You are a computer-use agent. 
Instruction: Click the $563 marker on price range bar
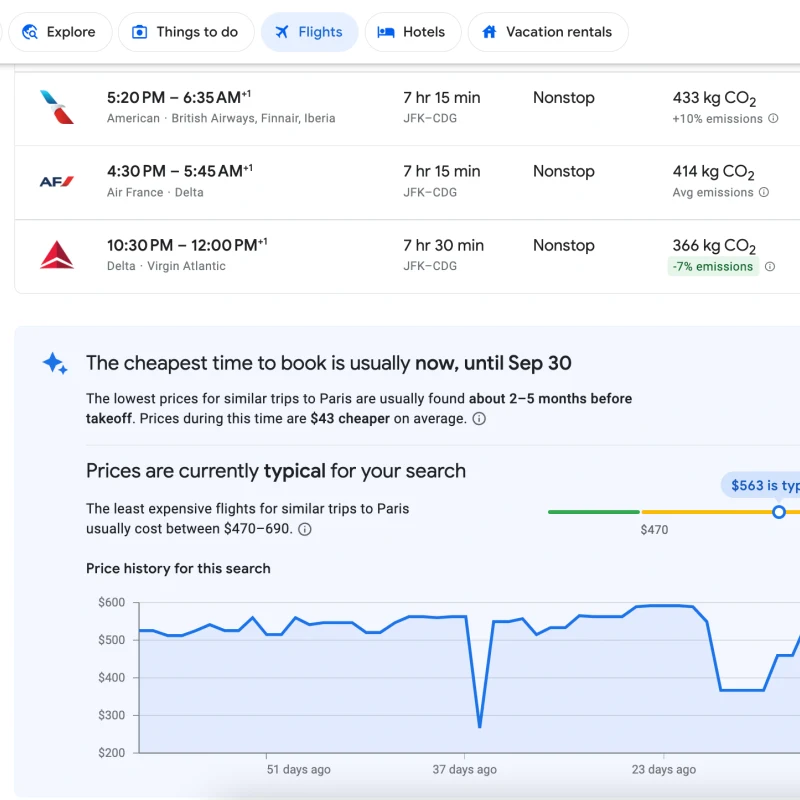click(779, 512)
